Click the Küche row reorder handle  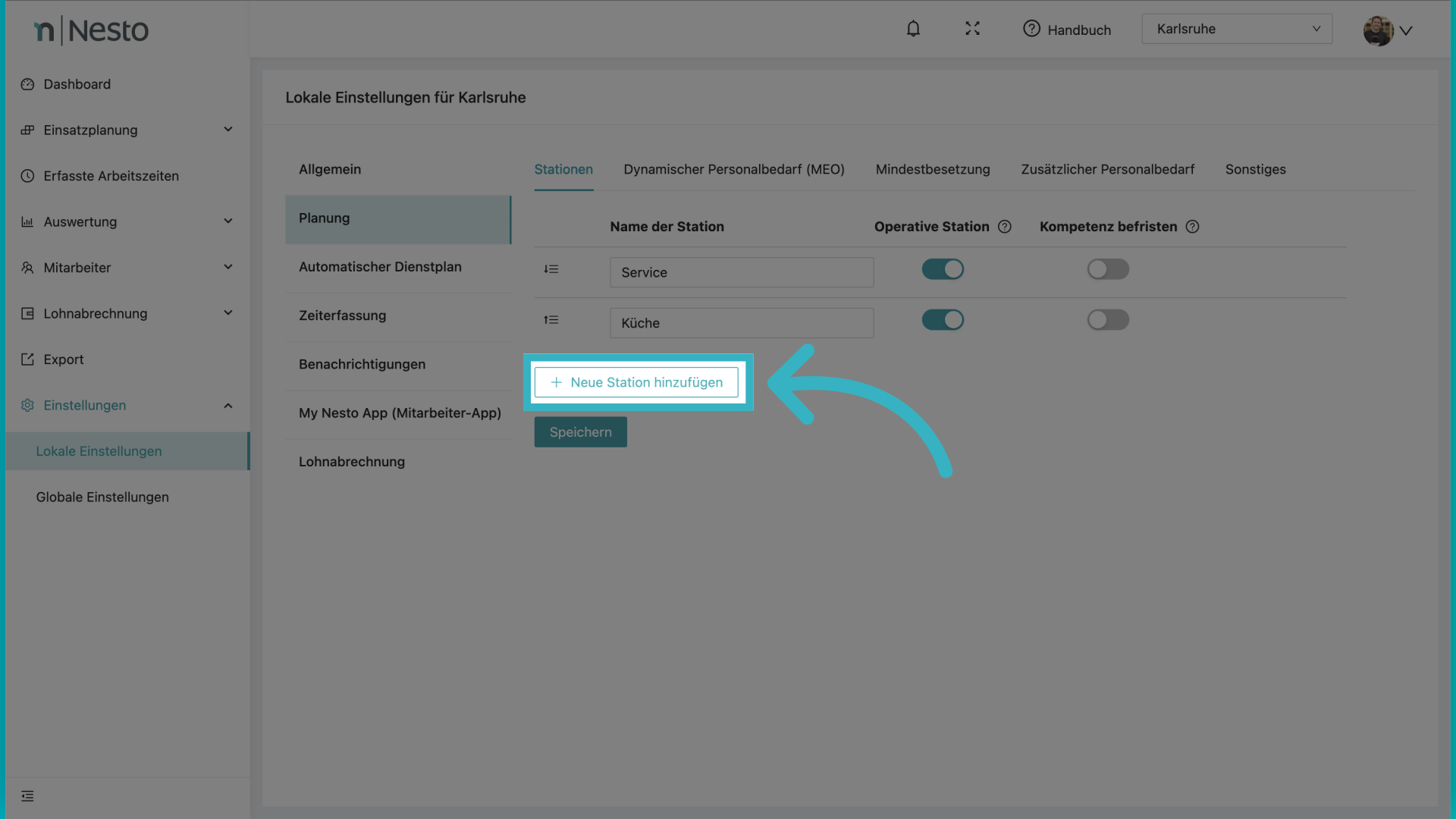551,320
